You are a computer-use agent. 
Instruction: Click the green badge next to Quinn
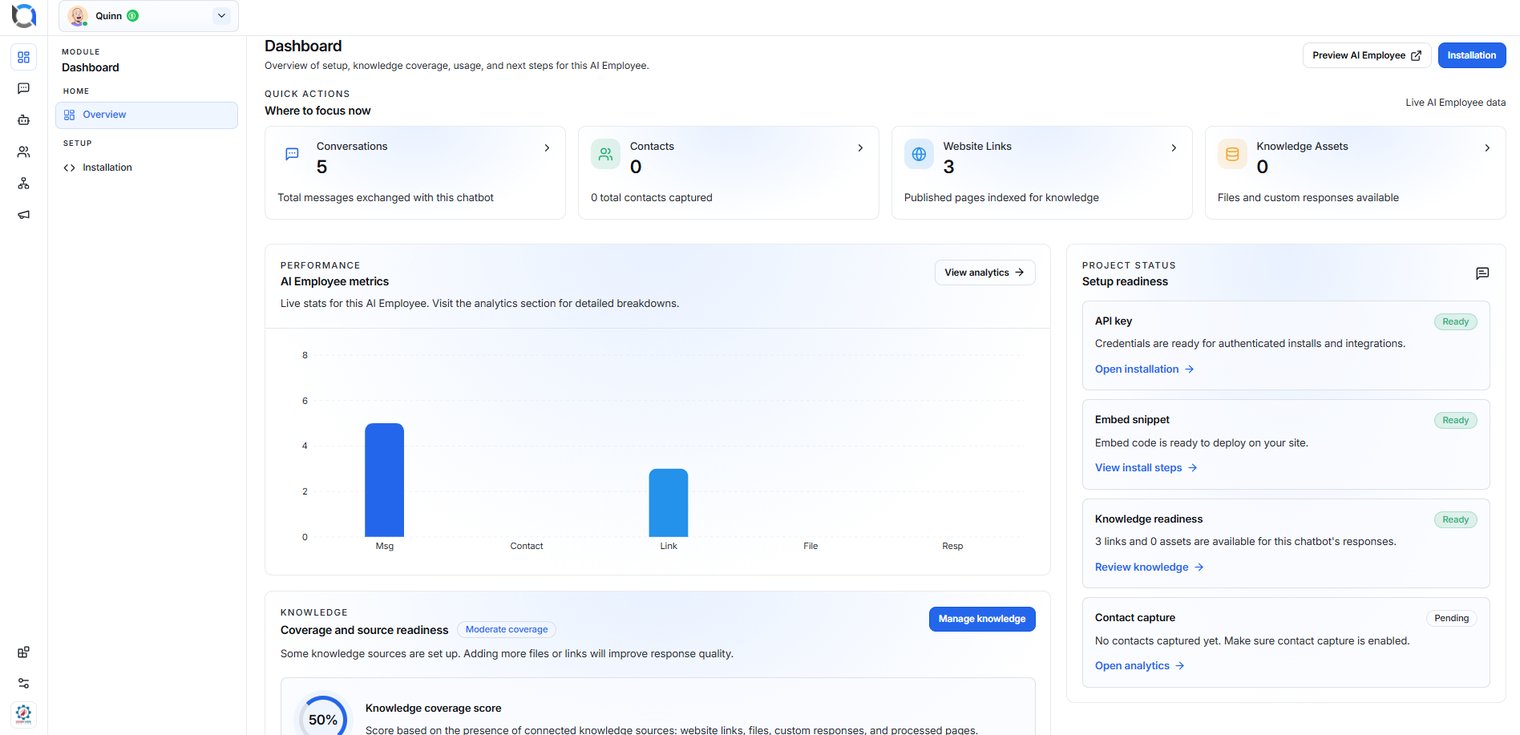click(133, 16)
